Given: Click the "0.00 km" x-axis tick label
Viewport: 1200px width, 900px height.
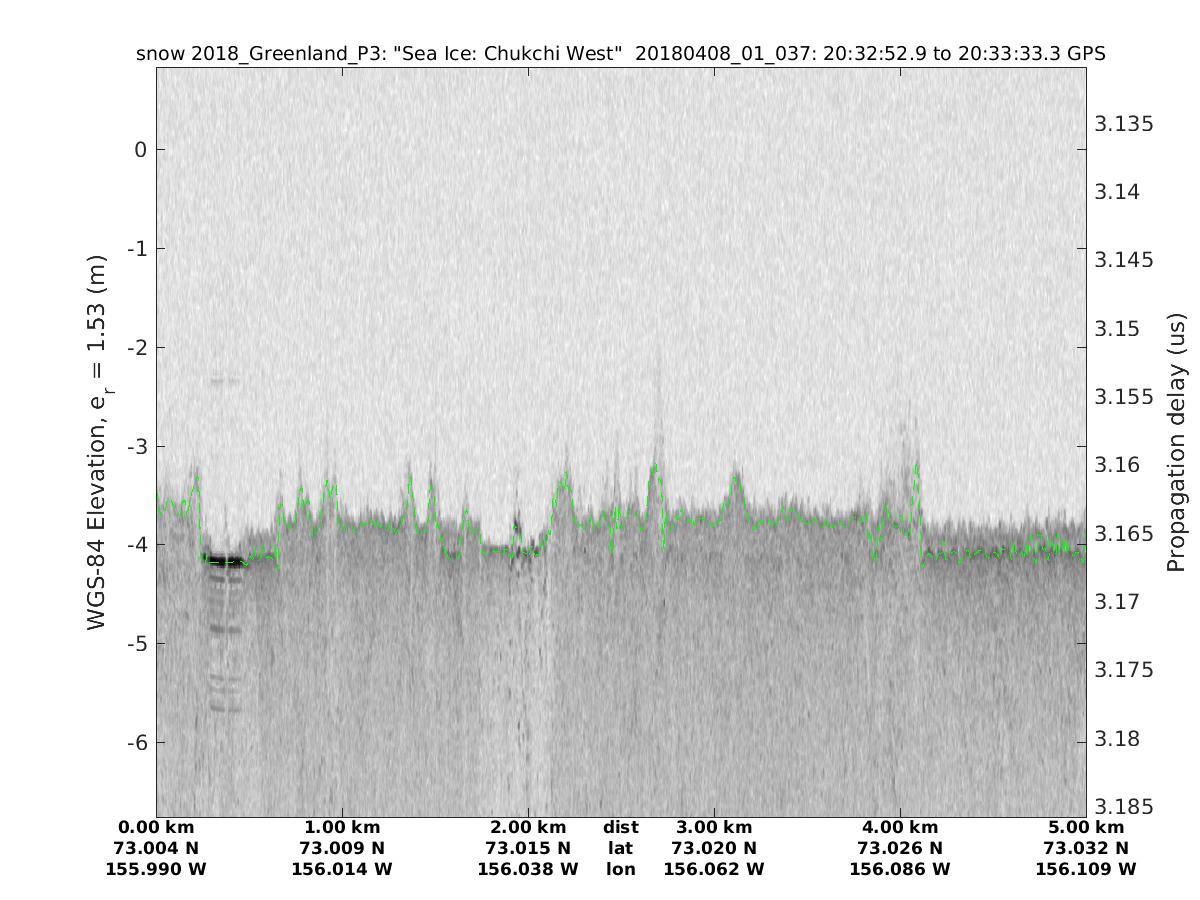Looking at the screenshot, I should (x=156, y=828).
